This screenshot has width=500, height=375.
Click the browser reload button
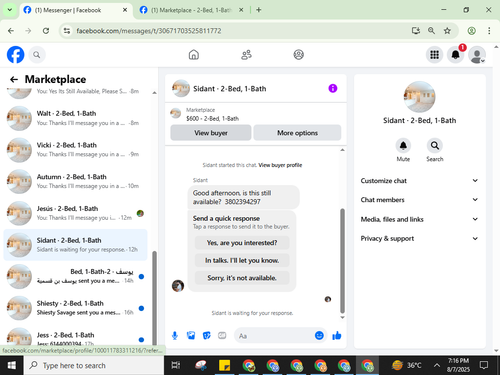[46, 31]
